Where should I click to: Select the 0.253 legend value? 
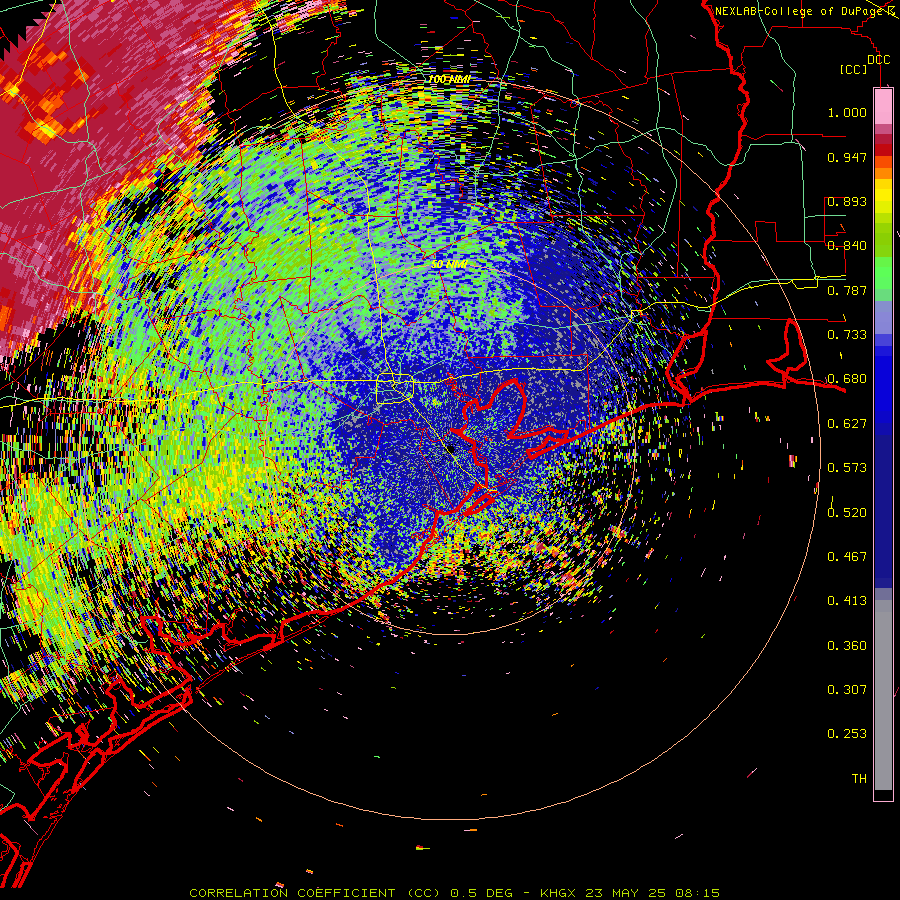[x=847, y=734]
